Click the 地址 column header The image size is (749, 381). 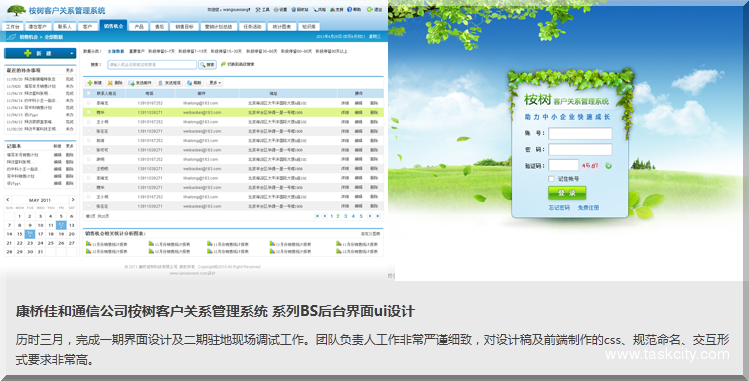point(273,94)
